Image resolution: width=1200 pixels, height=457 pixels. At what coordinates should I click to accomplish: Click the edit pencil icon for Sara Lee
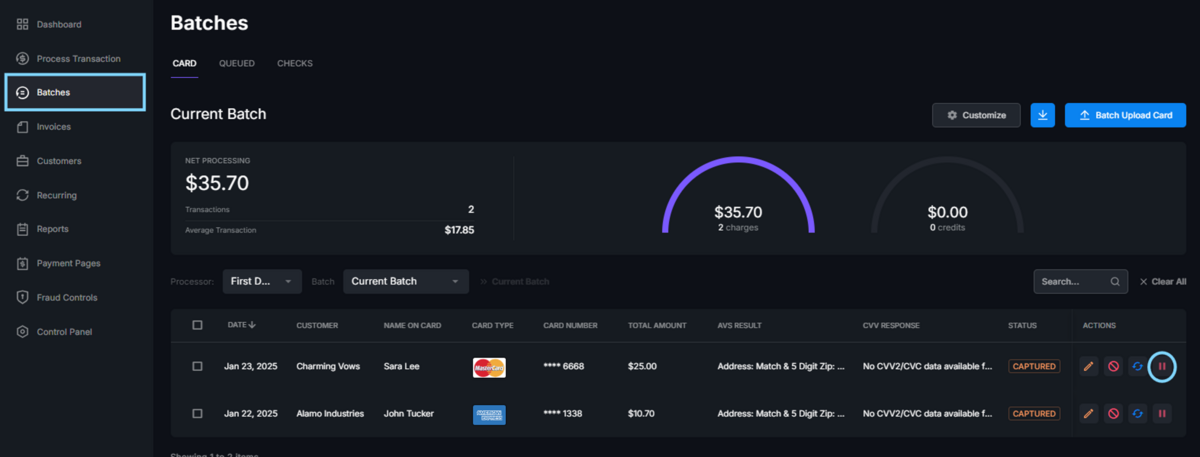click(x=1089, y=367)
